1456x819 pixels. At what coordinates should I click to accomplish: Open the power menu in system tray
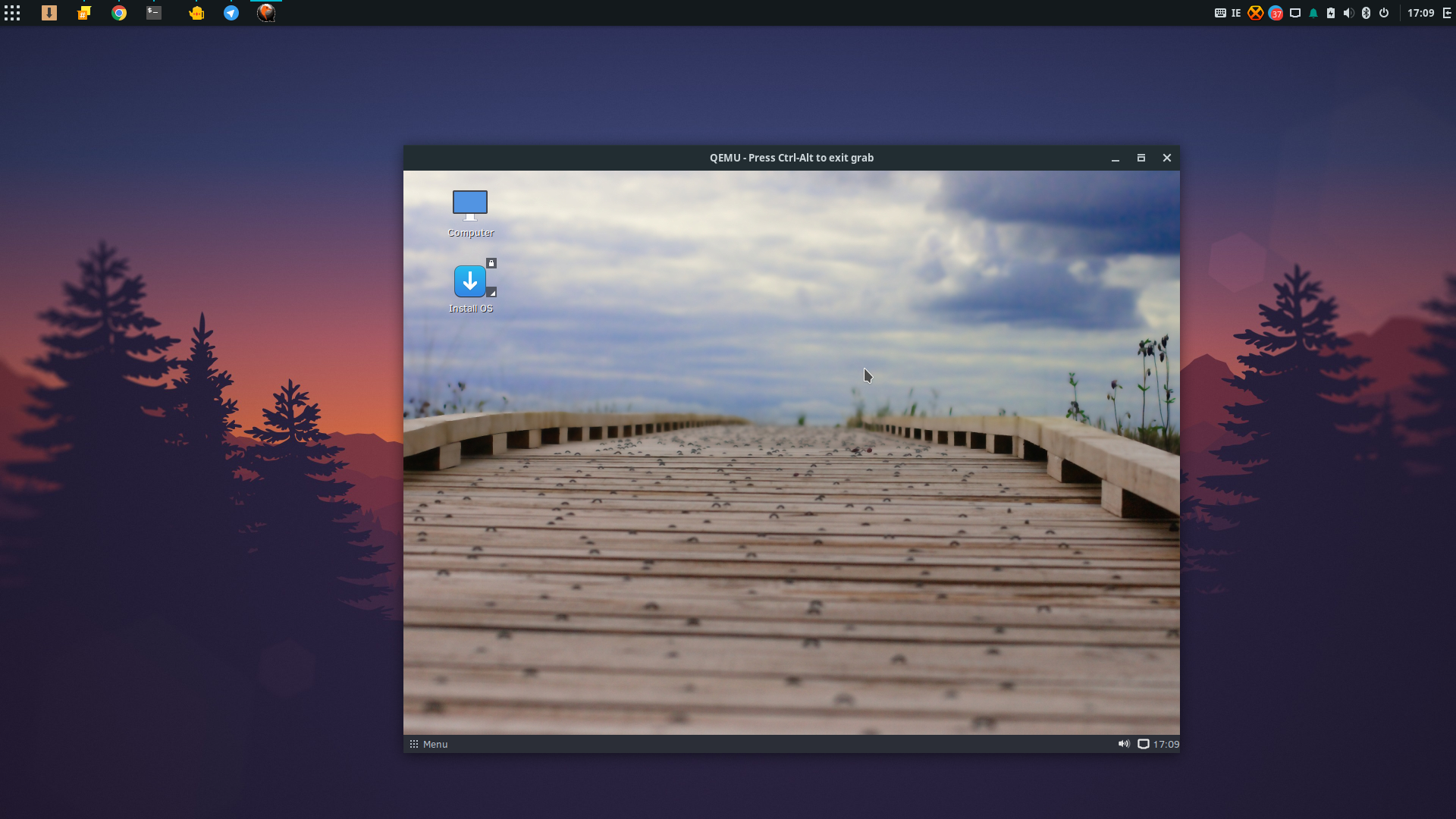[1384, 13]
